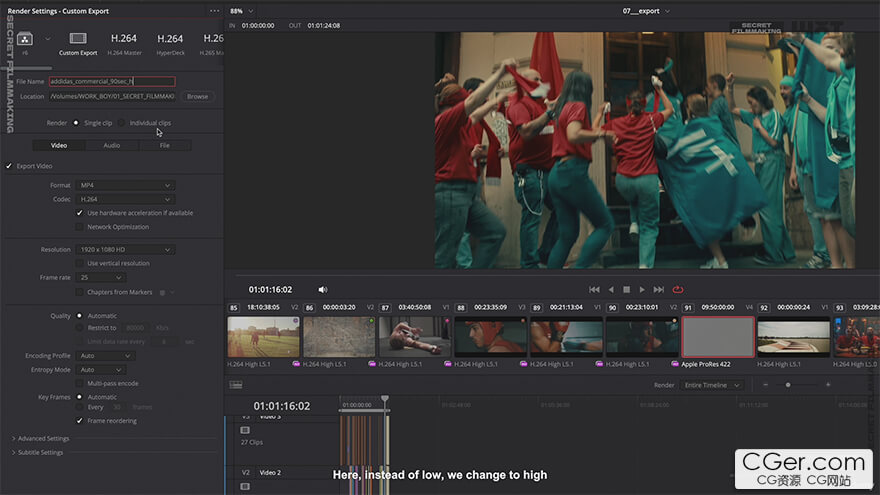Screen dimensions: 880x495
Task: Select the Custom Export preset icon
Action: 77,39
